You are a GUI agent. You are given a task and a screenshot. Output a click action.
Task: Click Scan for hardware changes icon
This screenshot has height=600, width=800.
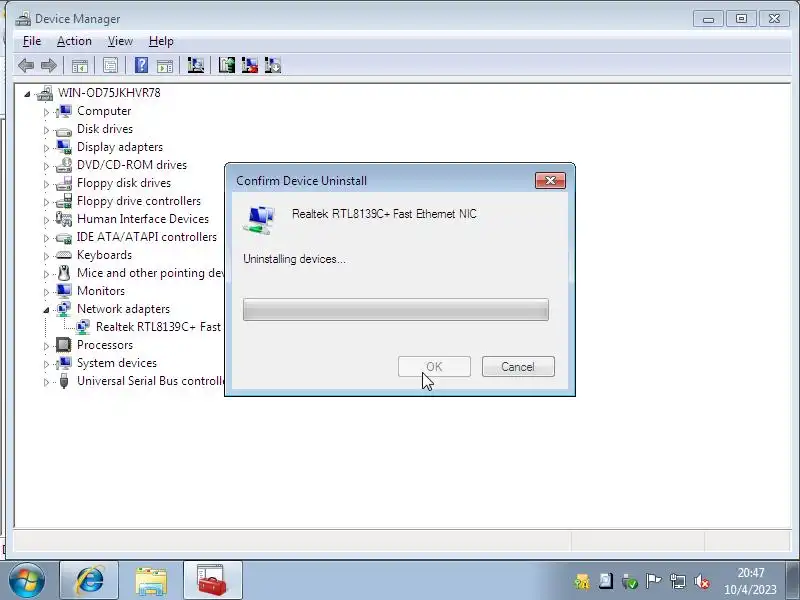(195, 65)
